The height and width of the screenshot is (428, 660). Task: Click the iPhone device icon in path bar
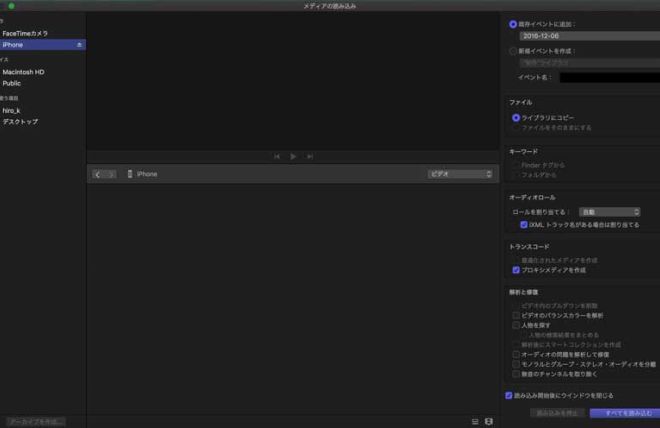tap(130, 174)
